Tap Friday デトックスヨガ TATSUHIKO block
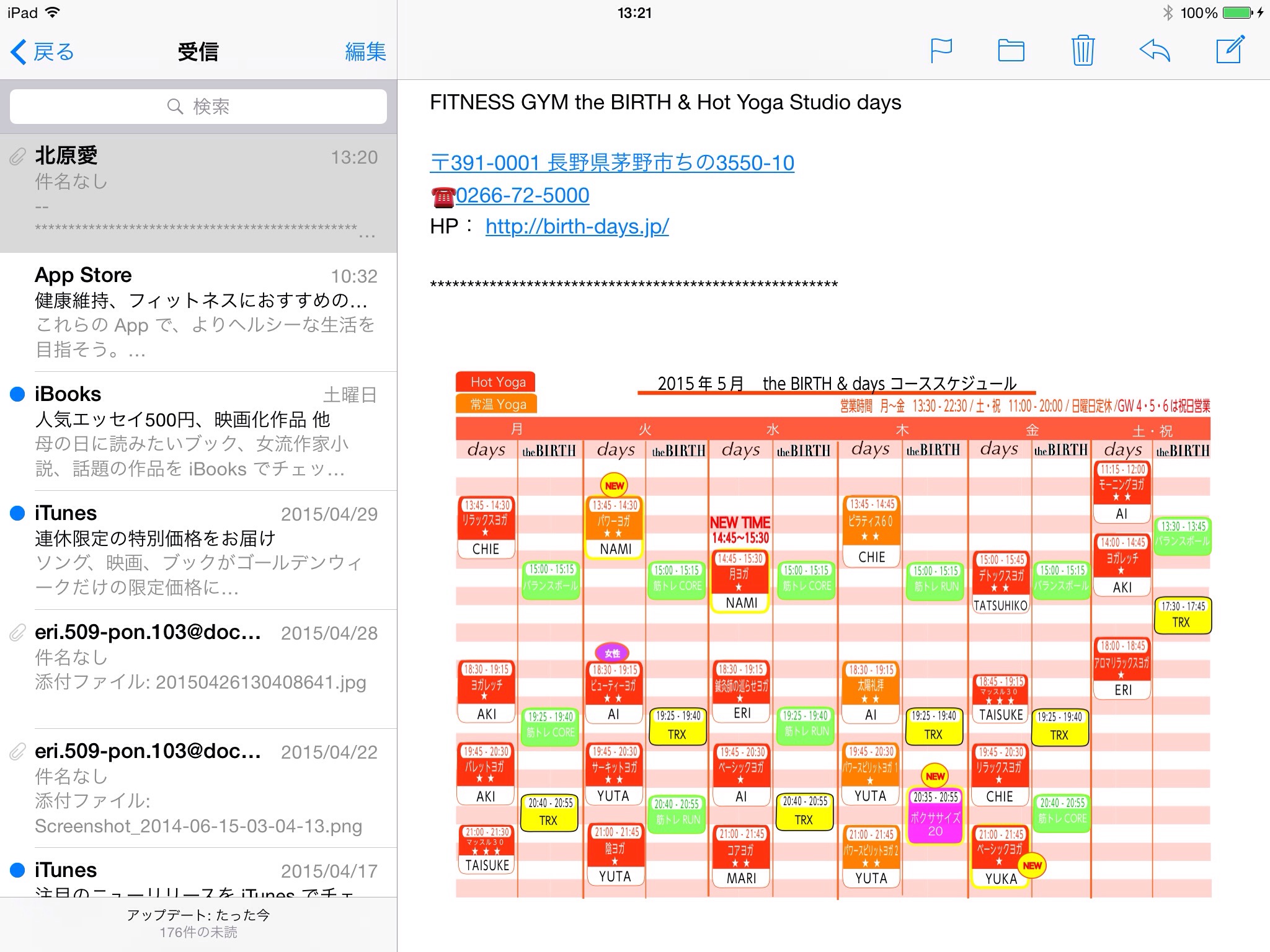Viewport: 1270px width, 952px height. point(1000,582)
